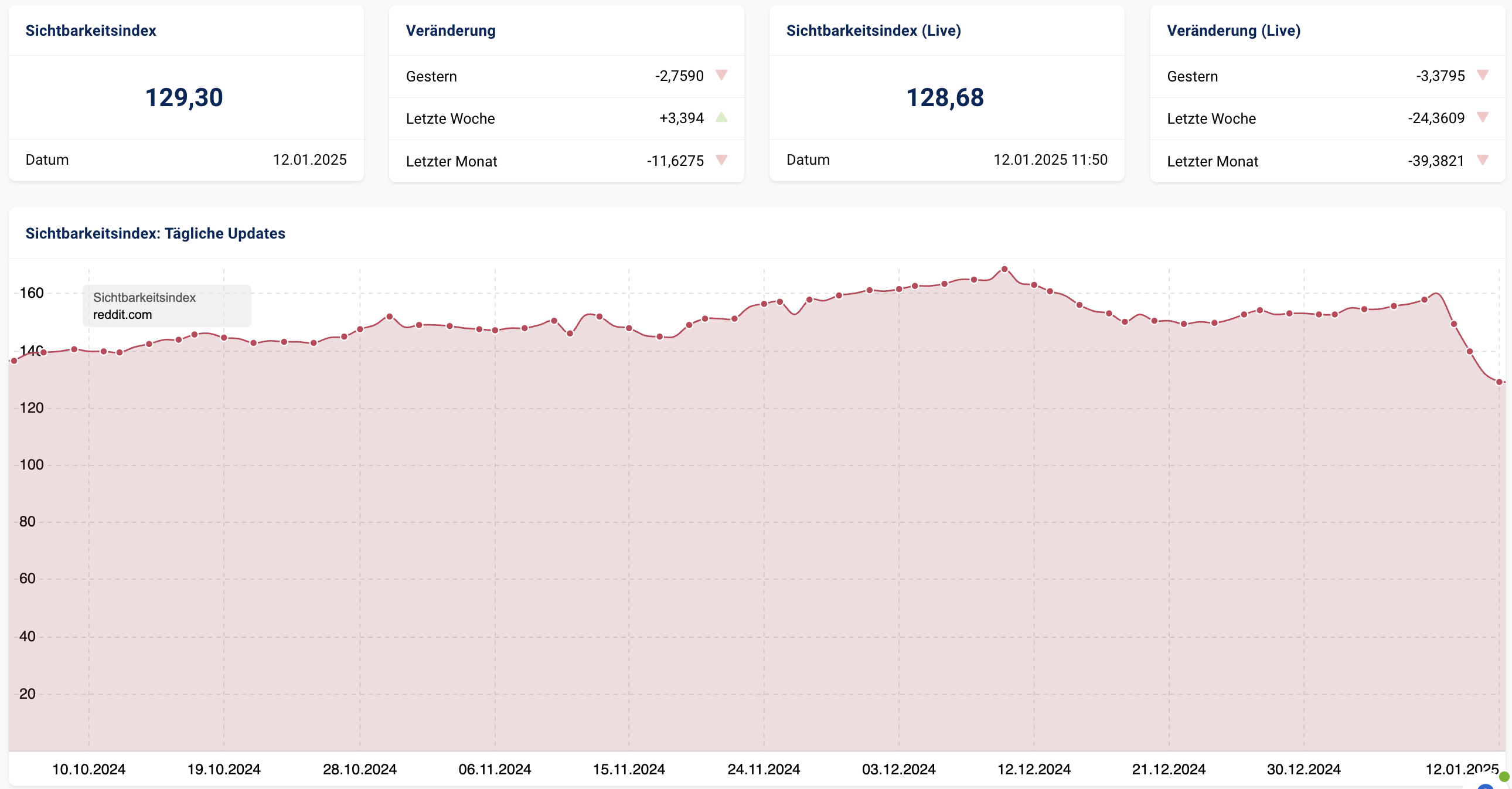Click the red down arrow beside Gestern -2,7590

coord(721,75)
